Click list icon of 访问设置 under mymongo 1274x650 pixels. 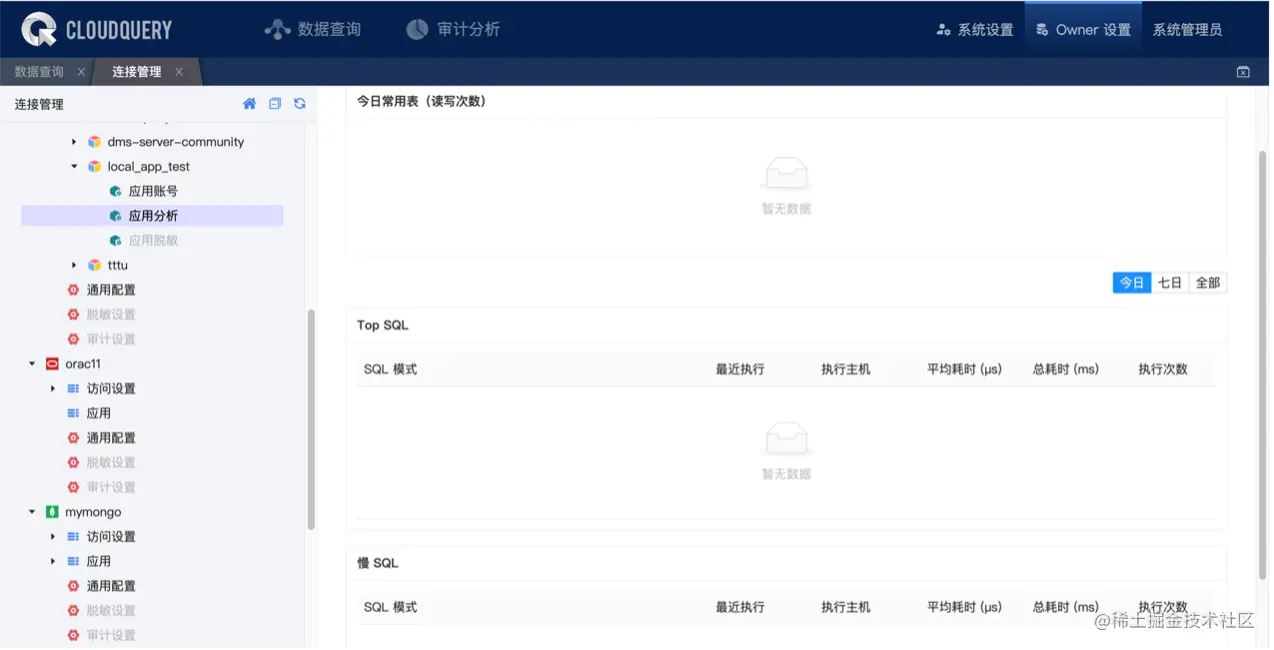click(x=73, y=537)
